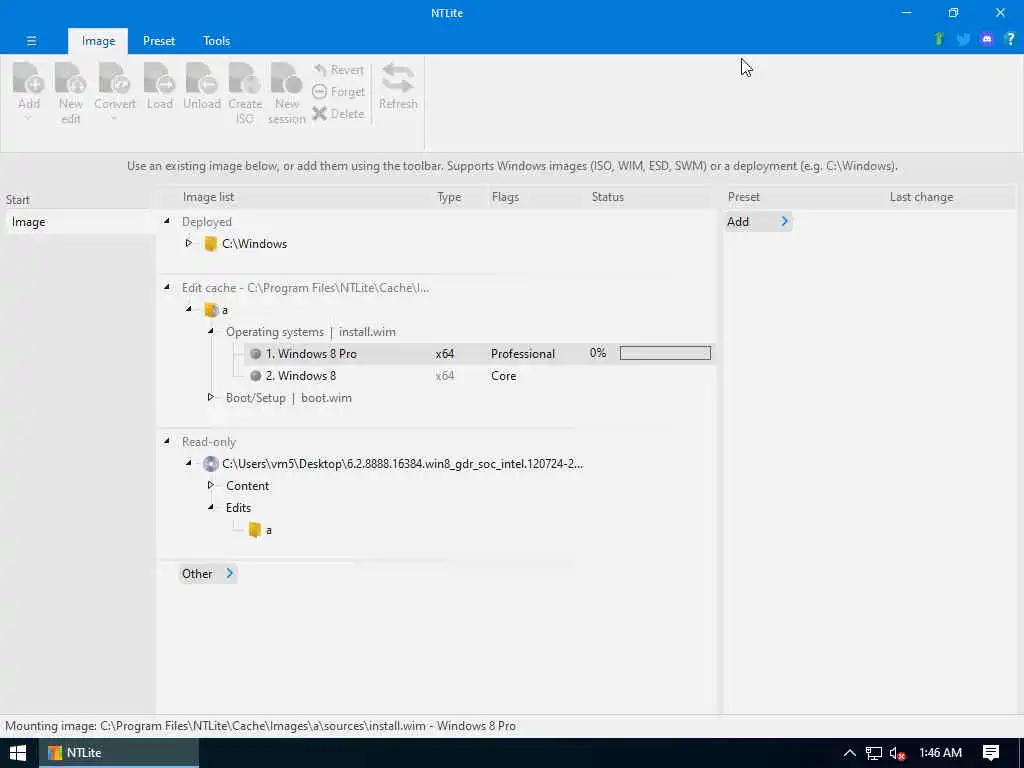Collapse the Read-only group
The image size is (1024, 768).
pyautogui.click(x=167, y=441)
